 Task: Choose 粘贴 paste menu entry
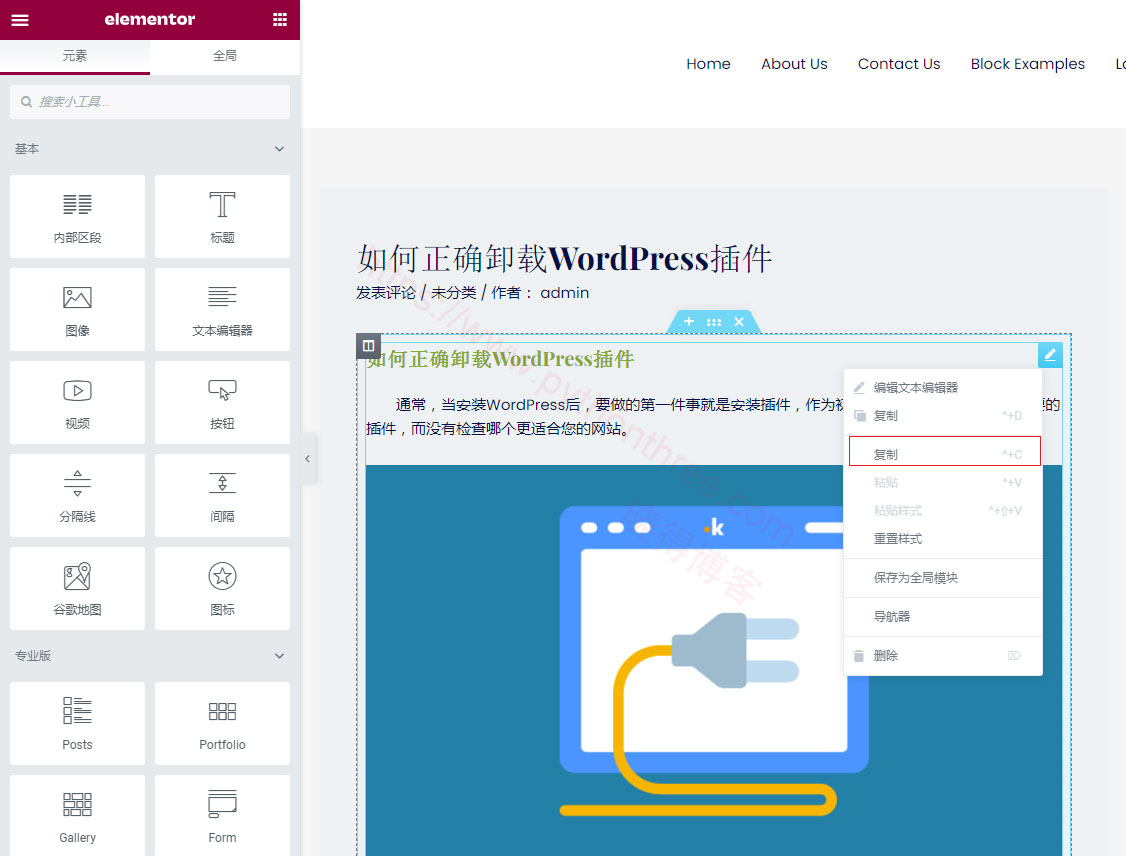click(943, 483)
